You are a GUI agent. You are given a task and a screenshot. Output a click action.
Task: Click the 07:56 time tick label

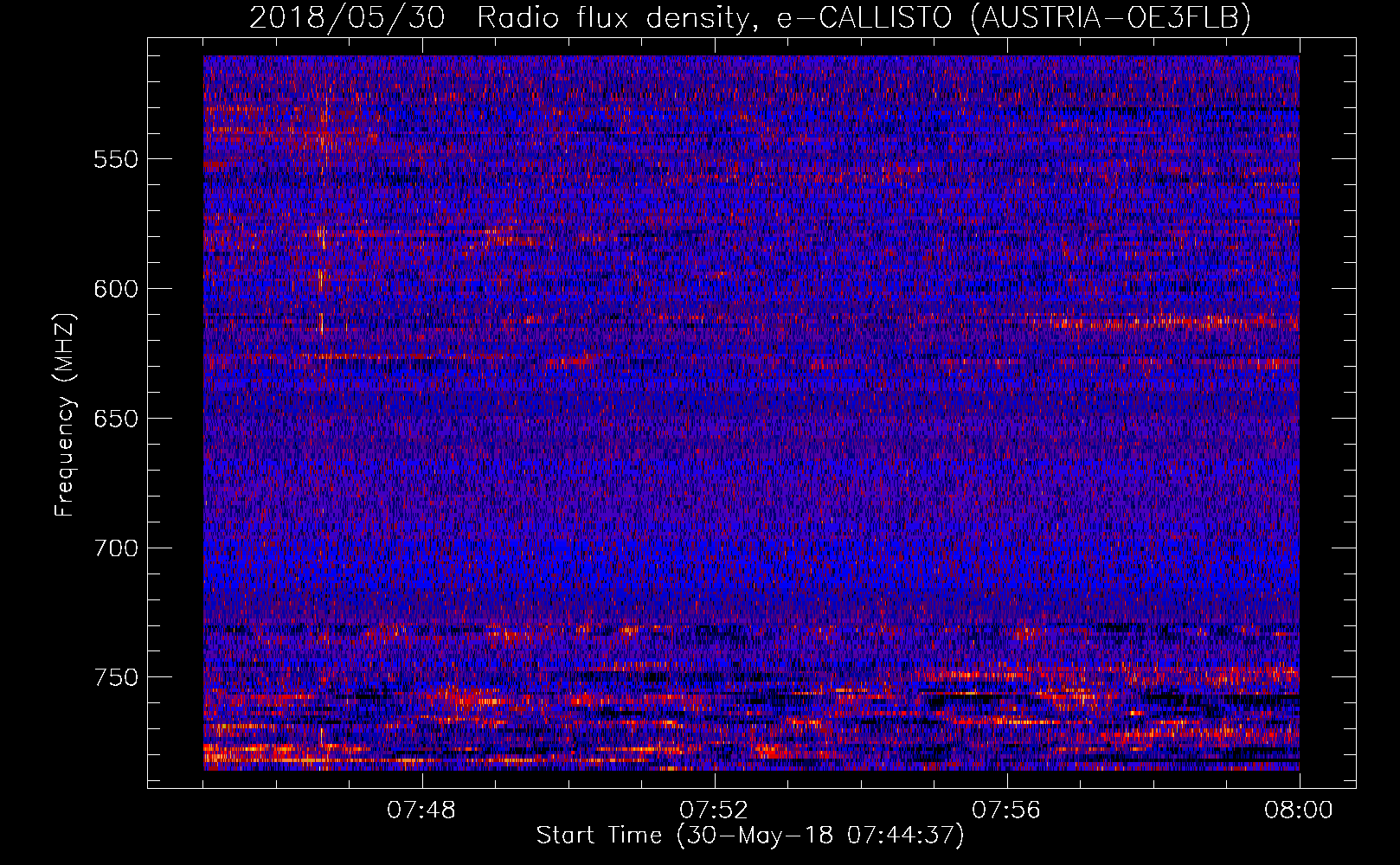pos(1006,811)
